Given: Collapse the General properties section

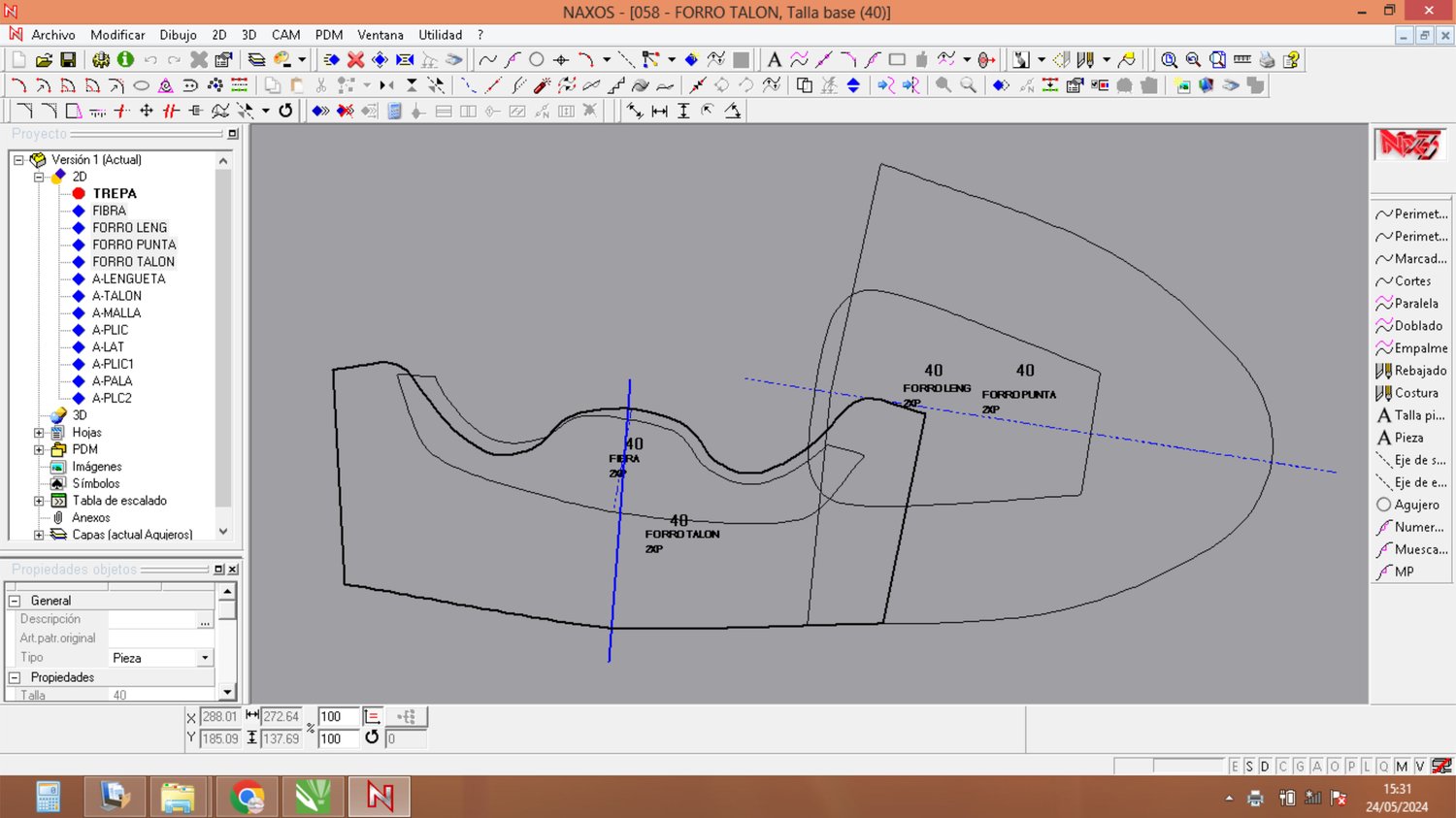Looking at the screenshot, I should click(15, 601).
